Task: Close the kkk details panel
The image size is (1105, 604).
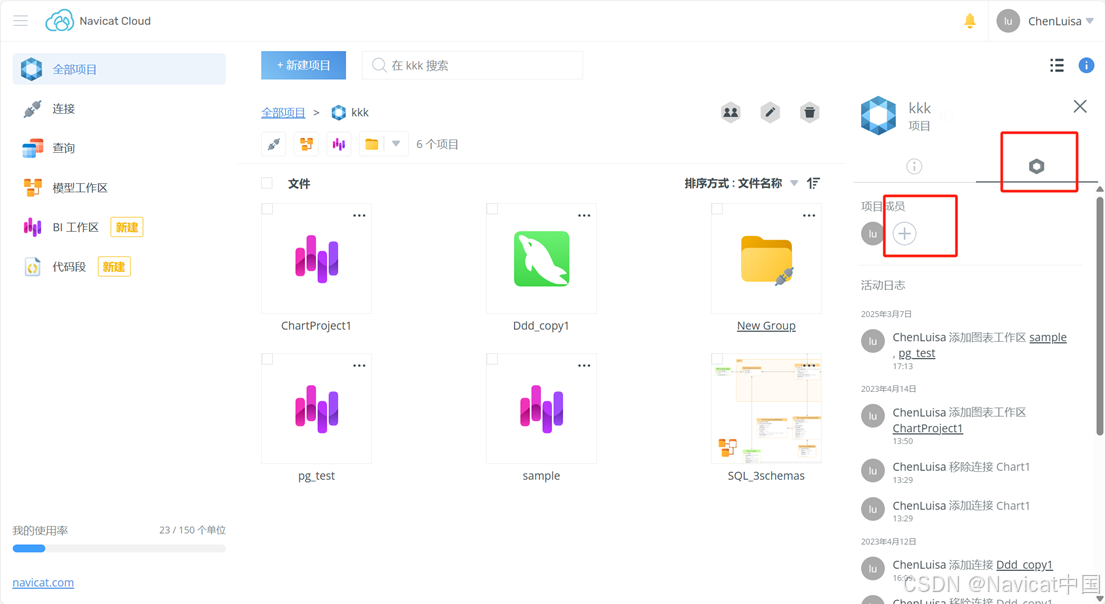Action: (1080, 106)
